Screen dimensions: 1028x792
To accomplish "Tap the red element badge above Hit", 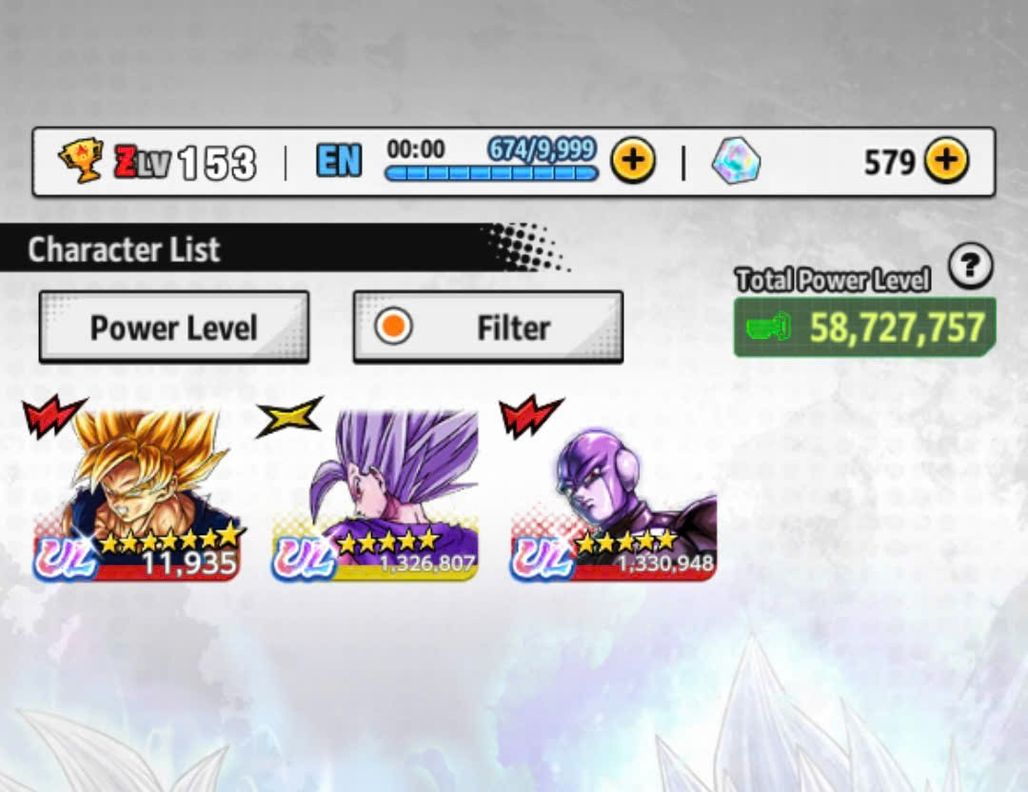I will point(530,415).
